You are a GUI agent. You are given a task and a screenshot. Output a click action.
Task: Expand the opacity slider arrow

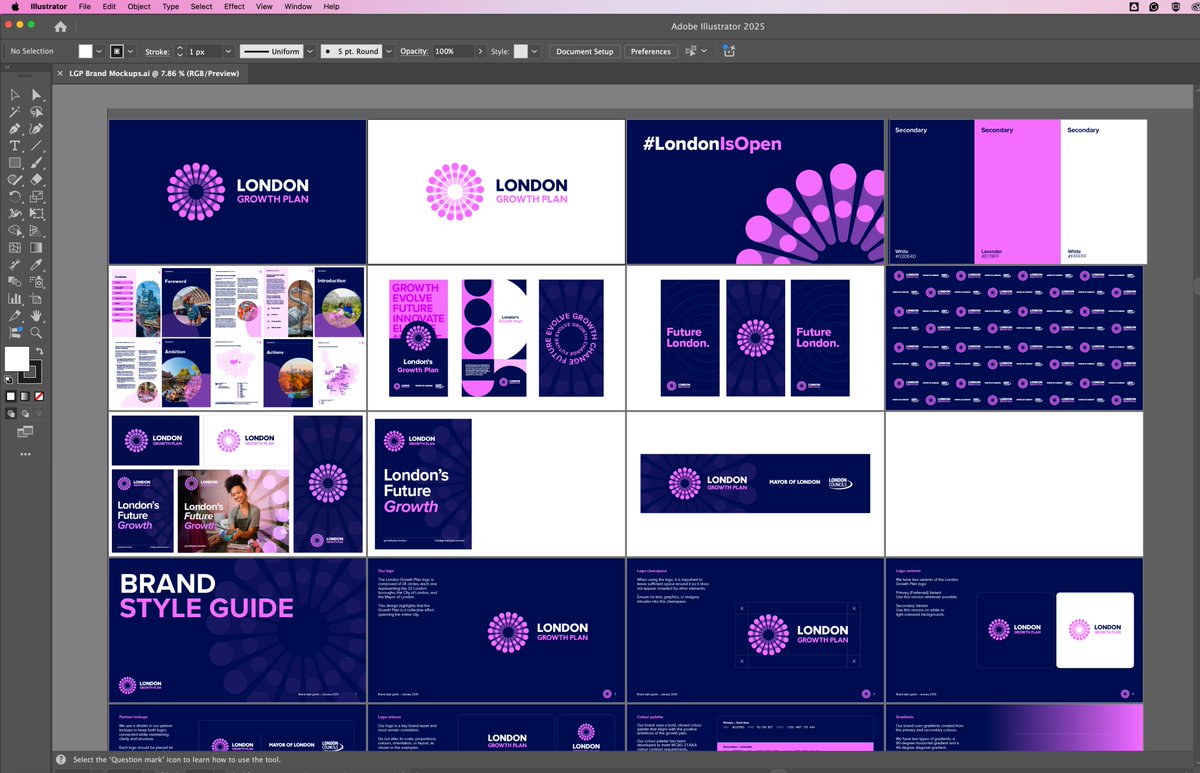(480, 51)
